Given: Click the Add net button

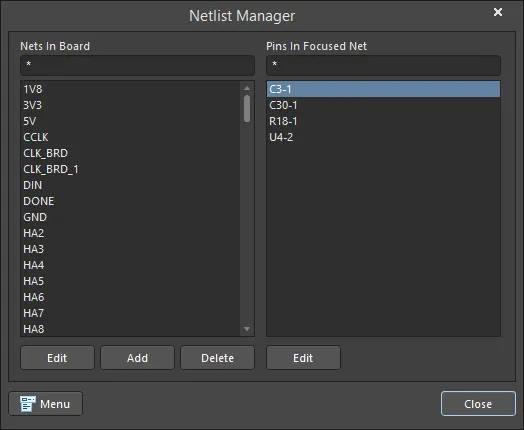Looking at the screenshot, I should click(x=137, y=358).
